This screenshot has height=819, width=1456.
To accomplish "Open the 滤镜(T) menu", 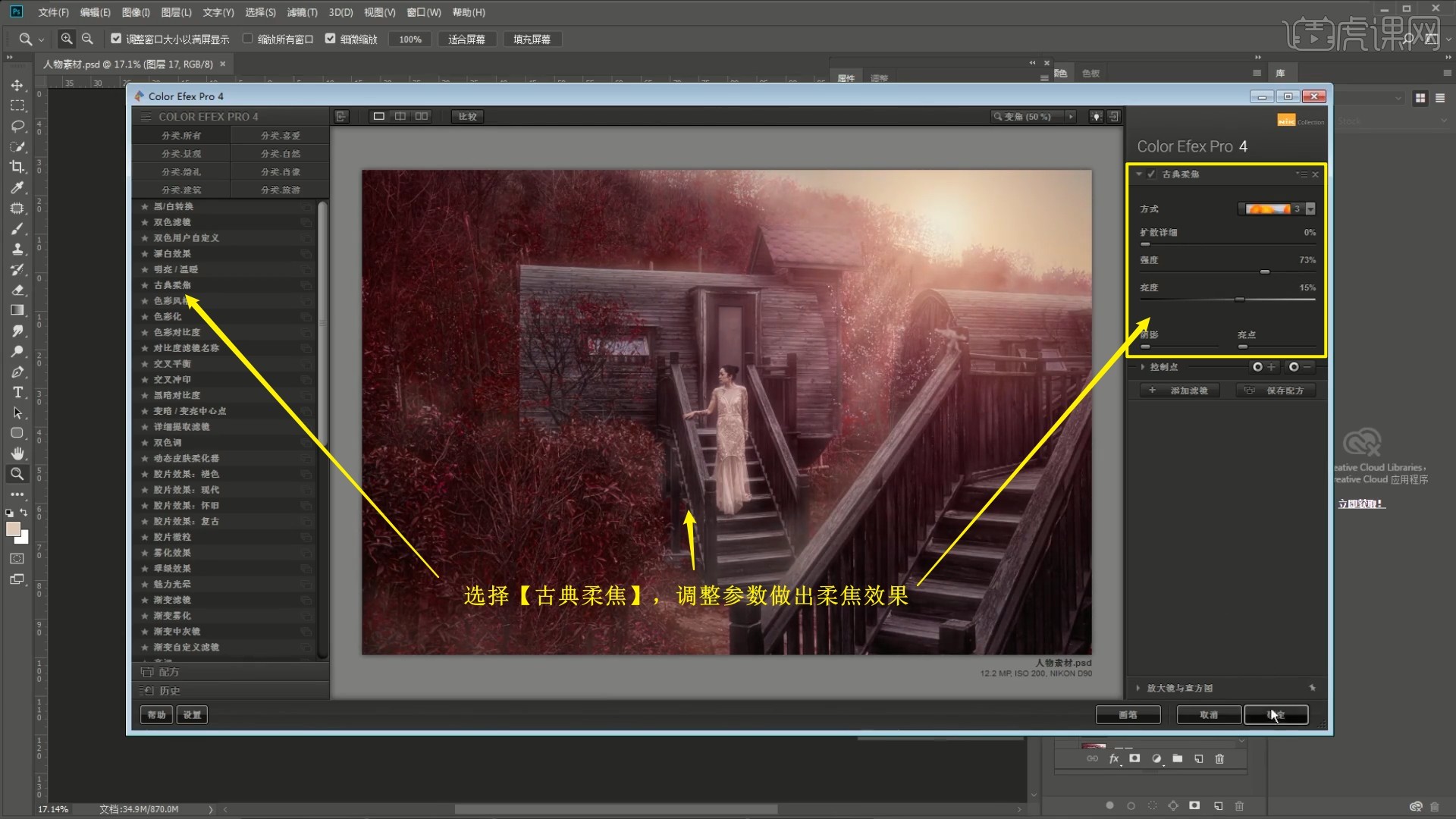I will 302,12.
